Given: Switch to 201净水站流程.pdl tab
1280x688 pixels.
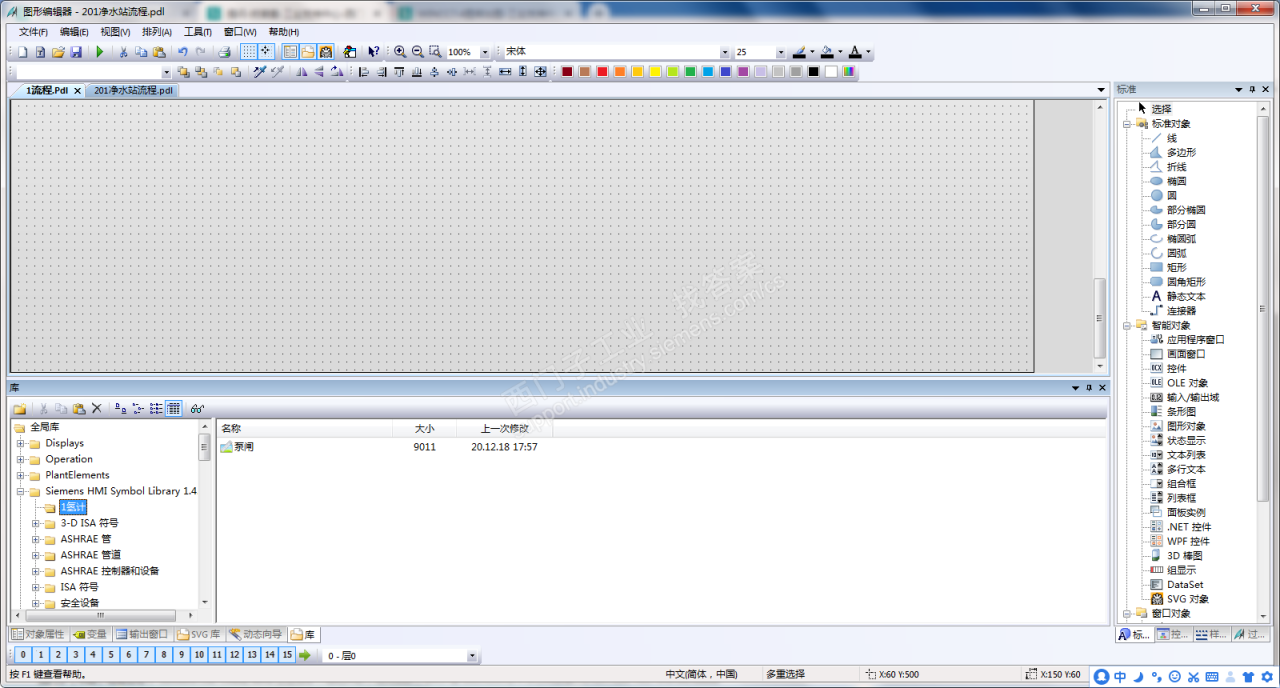Looking at the screenshot, I should 133,90.
